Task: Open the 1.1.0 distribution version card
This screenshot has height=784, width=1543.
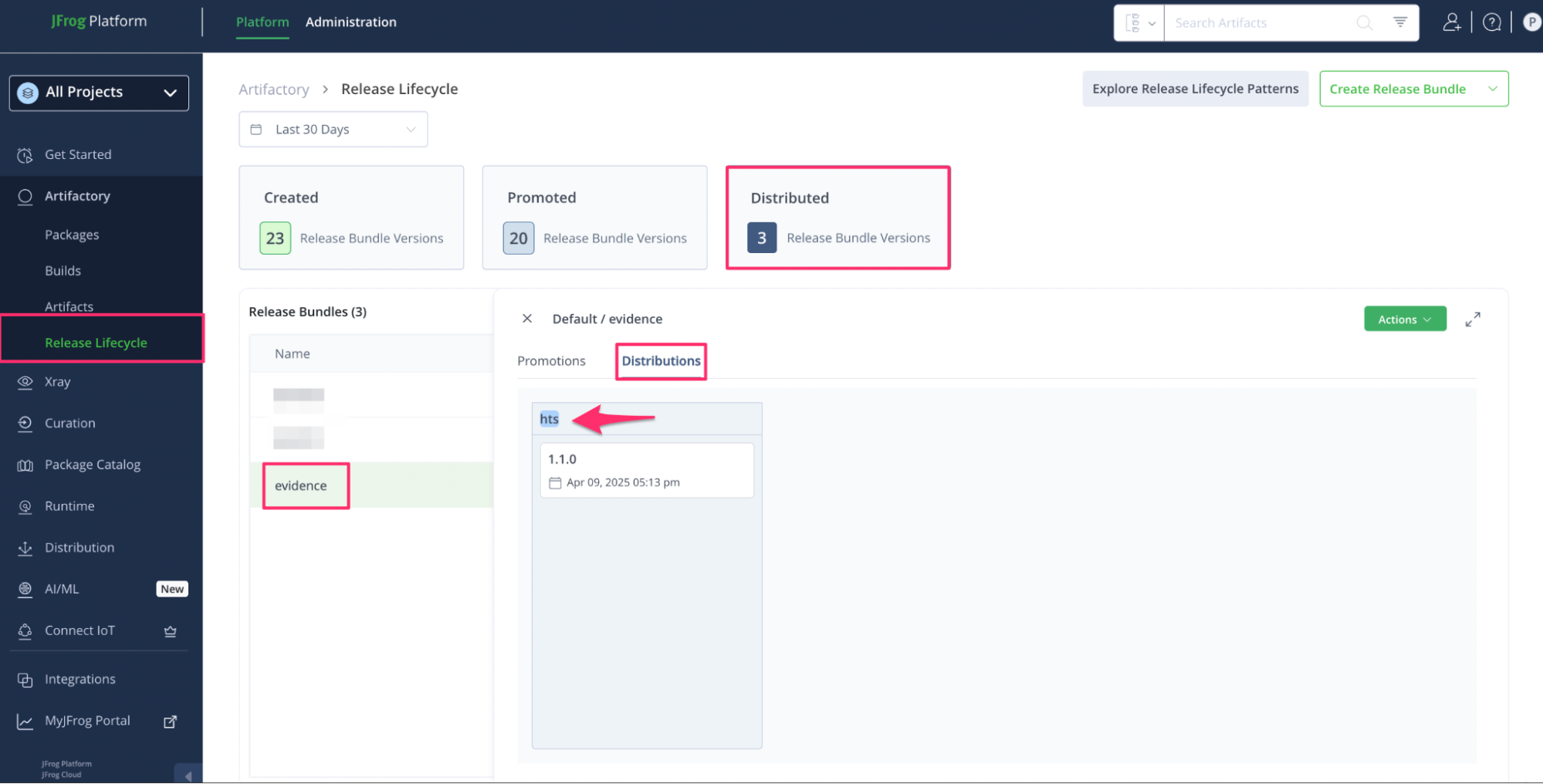Action: point(646,470)
